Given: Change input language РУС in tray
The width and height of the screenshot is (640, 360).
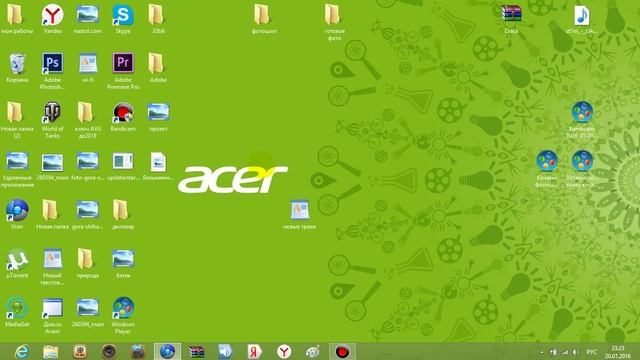Looking at the screenshot, I should point(591,352).
